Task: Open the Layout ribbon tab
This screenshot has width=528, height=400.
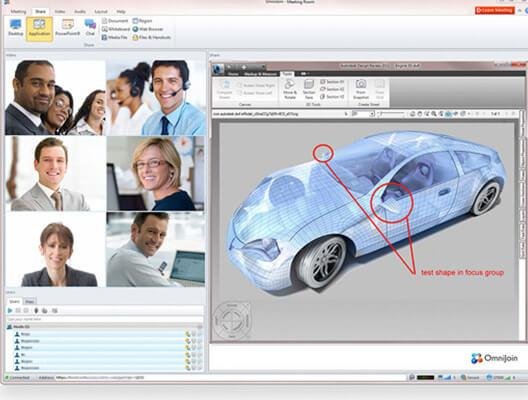Action: click(101, 11)
